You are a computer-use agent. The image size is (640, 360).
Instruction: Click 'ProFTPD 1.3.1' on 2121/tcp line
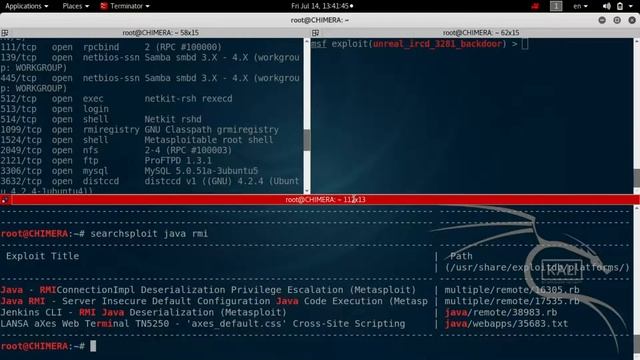click(x=178, y=160)
